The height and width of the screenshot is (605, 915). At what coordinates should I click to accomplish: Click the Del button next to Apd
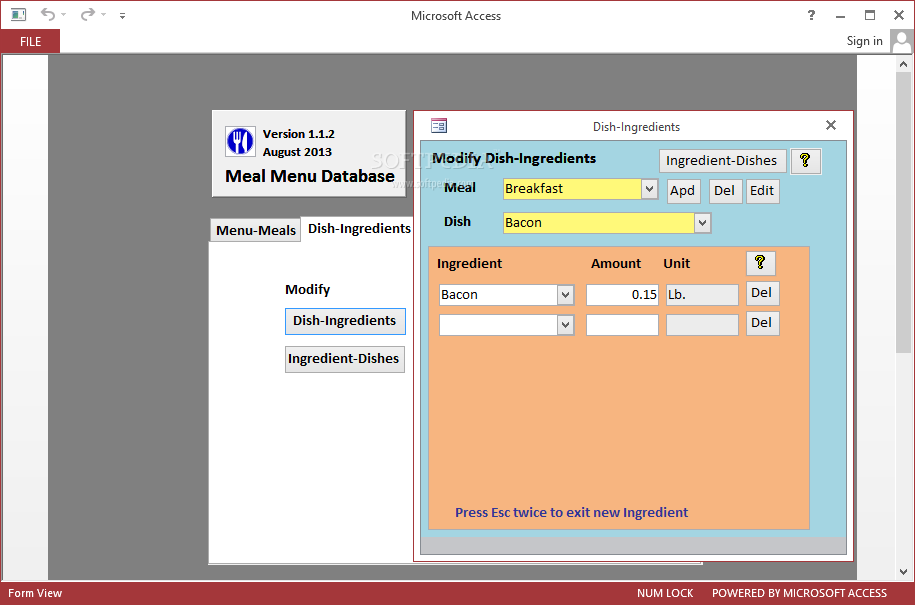coord(725,191)
